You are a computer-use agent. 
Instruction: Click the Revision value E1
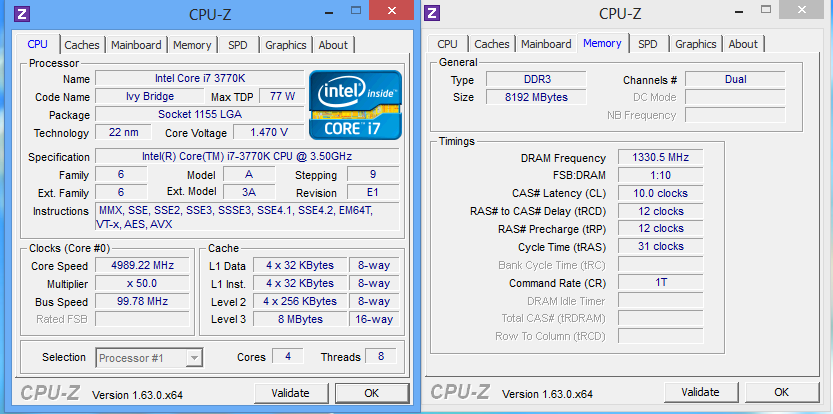click(373, 192)
